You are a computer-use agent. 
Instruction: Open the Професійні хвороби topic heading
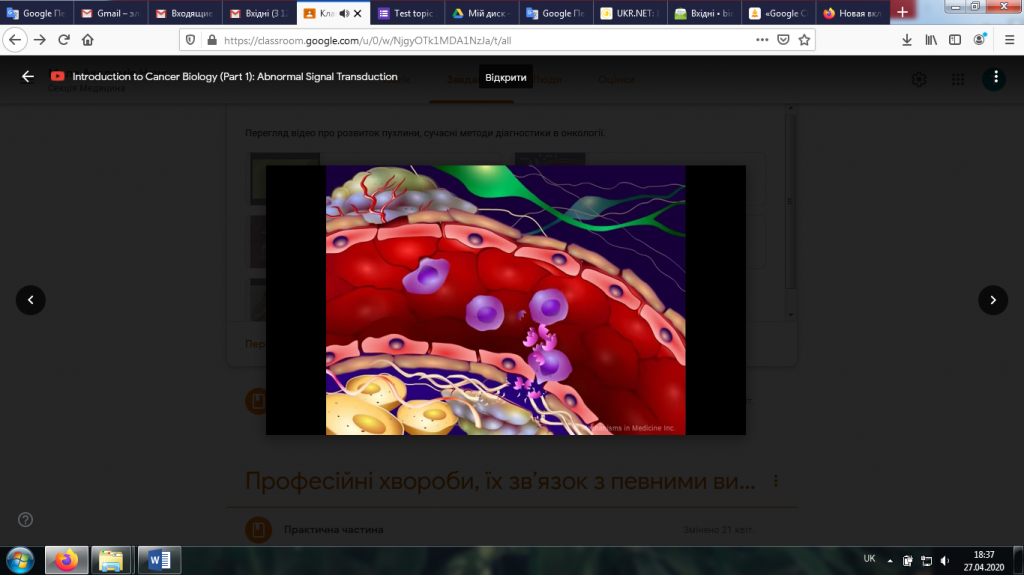(x=500, y=481)
